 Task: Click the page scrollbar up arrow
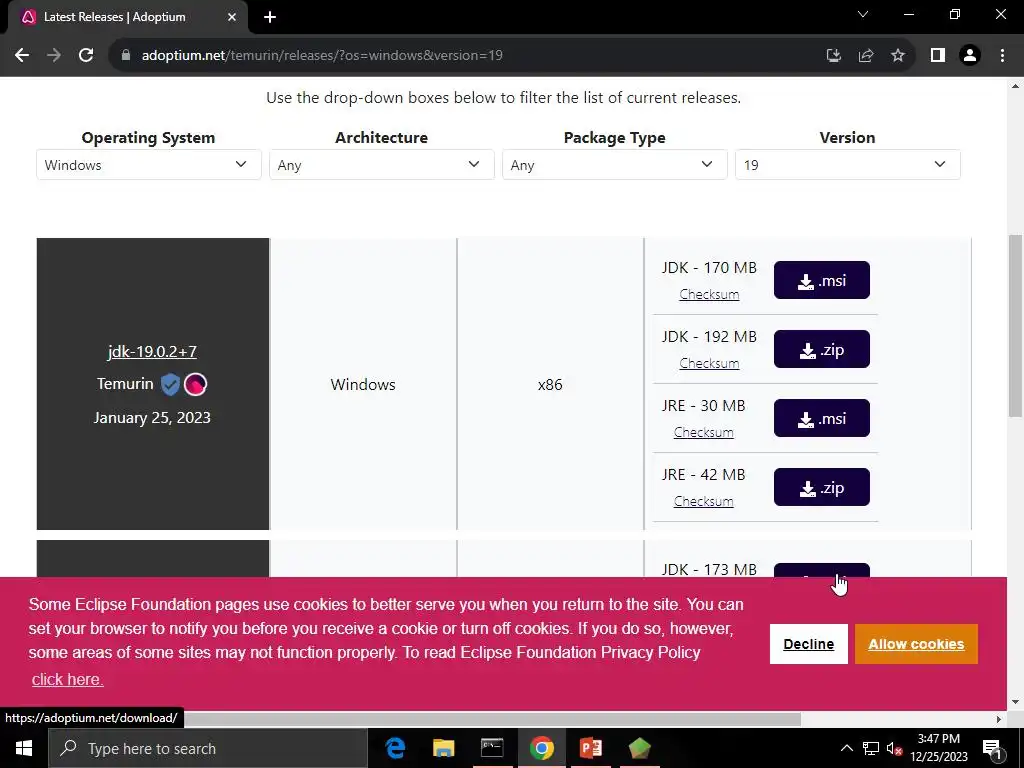[x=1015, y=86]
